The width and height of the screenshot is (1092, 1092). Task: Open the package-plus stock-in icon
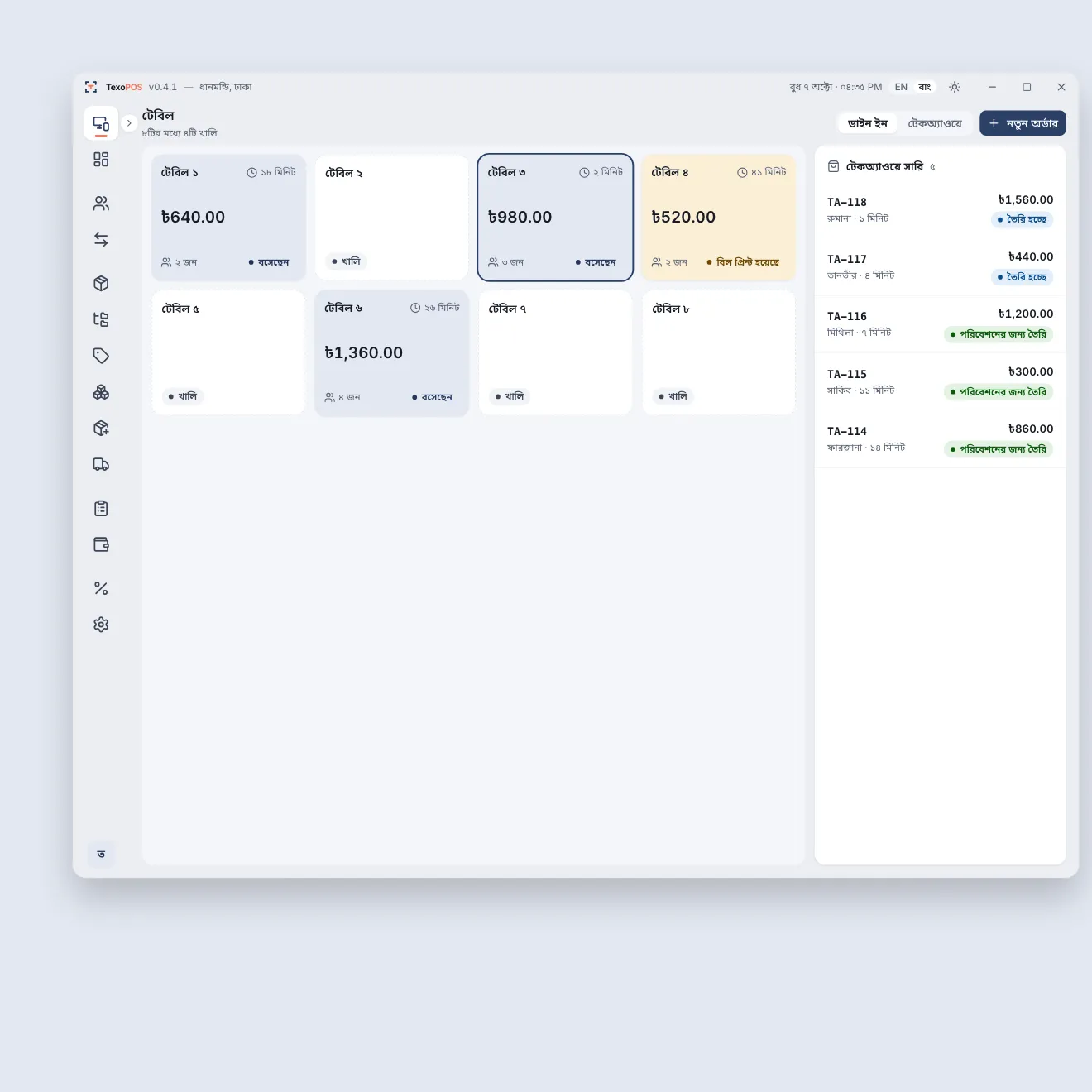click(101, 429)
